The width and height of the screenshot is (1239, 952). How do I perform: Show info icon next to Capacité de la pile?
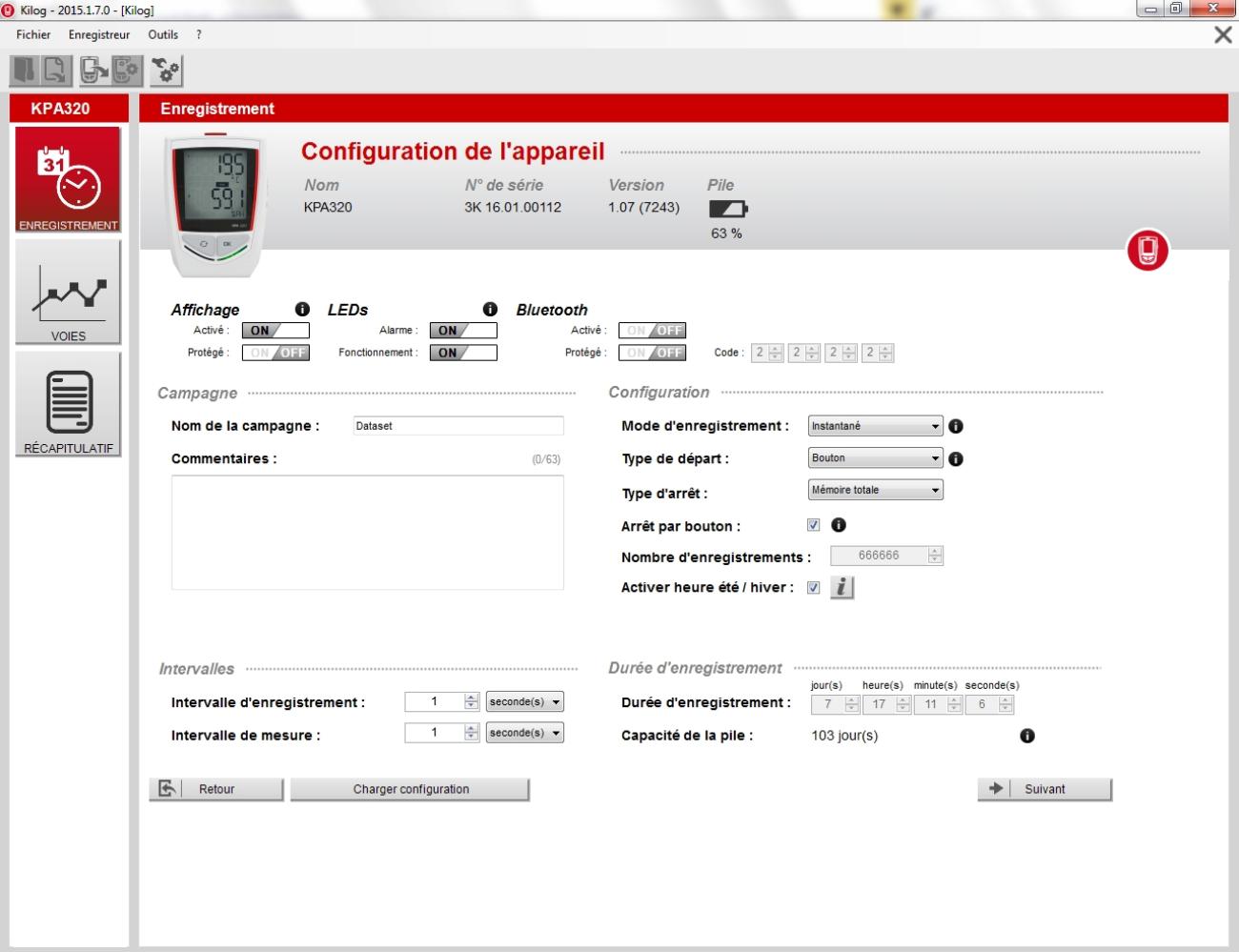tap(1026, 736)
